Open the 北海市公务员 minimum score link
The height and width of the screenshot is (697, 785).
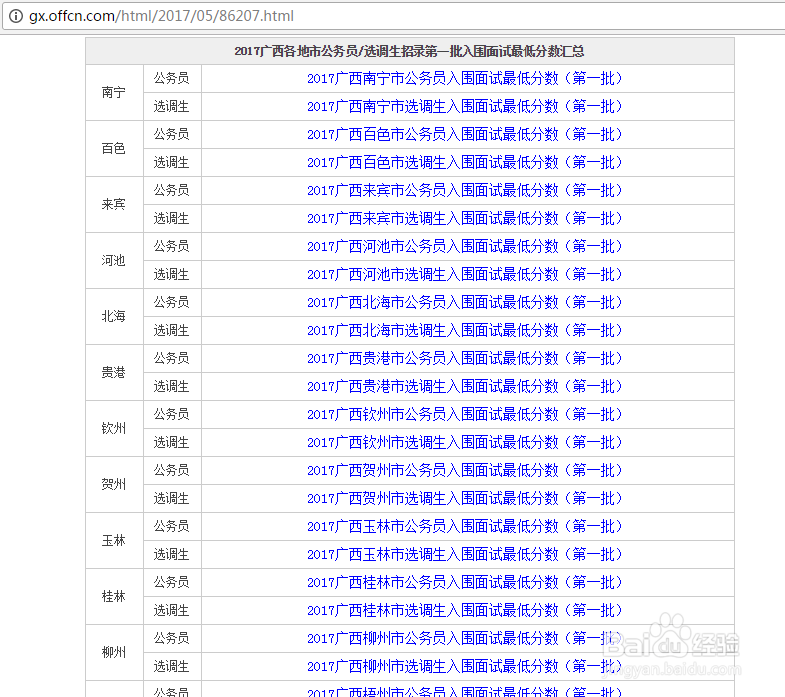(465, 303)
